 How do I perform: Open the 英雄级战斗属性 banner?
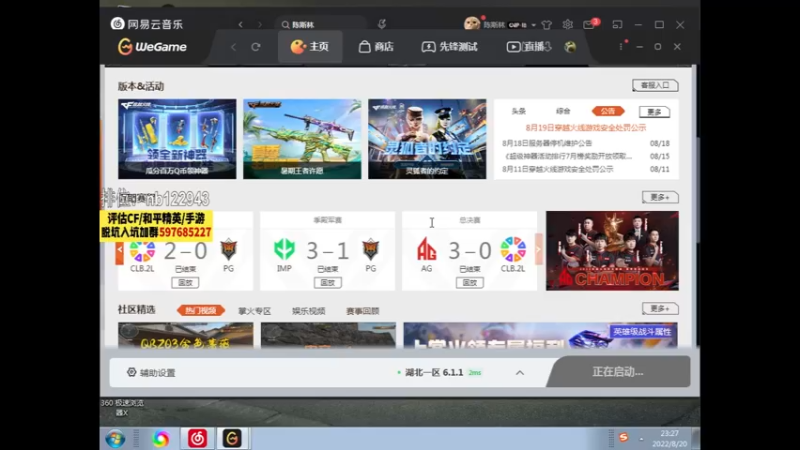click(x=540, y=335)
